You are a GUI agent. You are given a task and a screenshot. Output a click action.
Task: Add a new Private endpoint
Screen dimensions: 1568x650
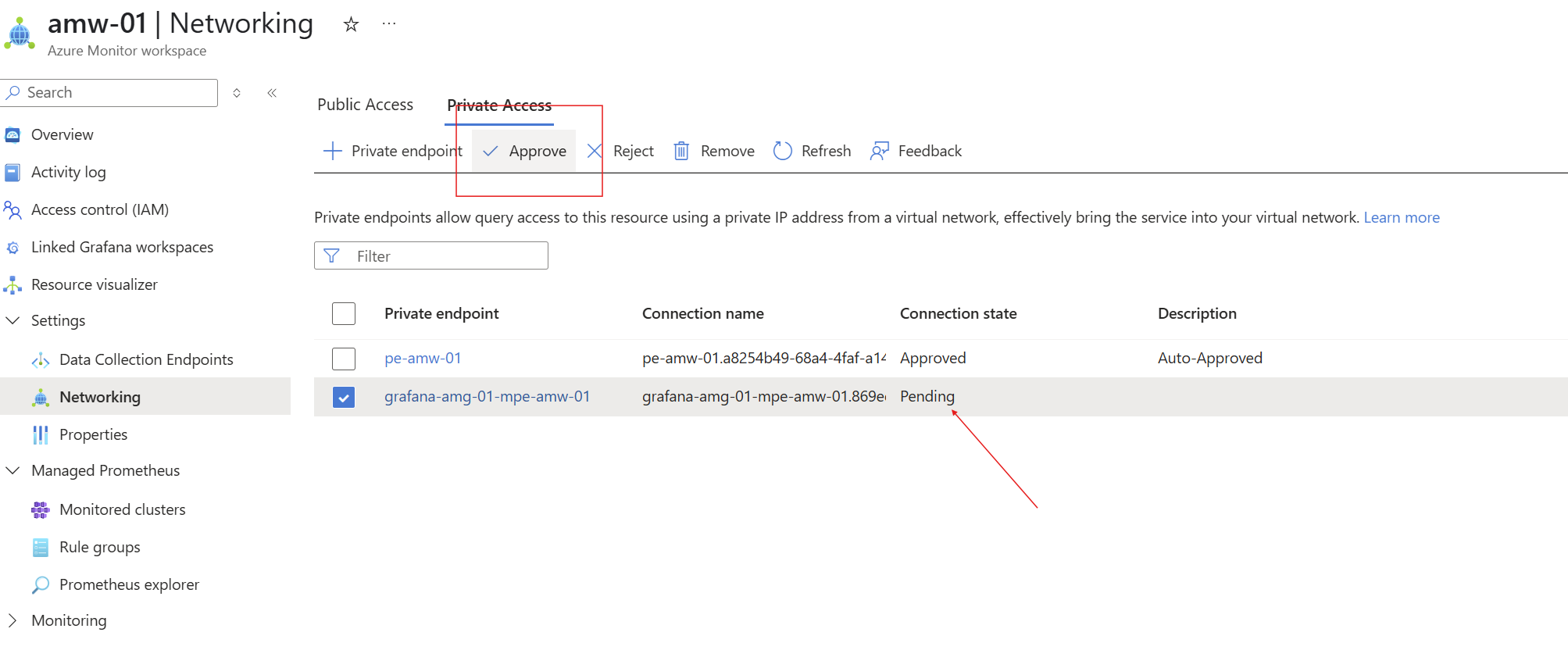tap(393, 151)
